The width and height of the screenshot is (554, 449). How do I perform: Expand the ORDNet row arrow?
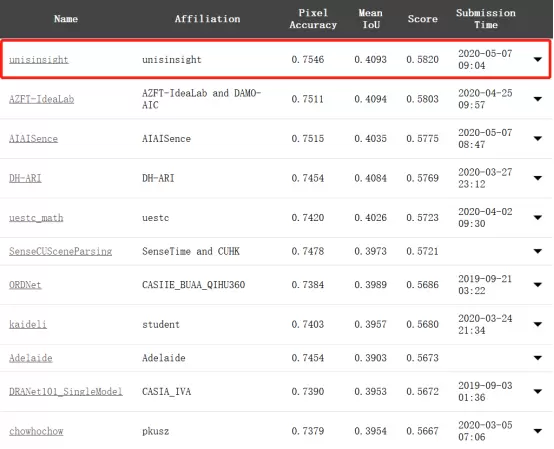[x=537, y=285]
